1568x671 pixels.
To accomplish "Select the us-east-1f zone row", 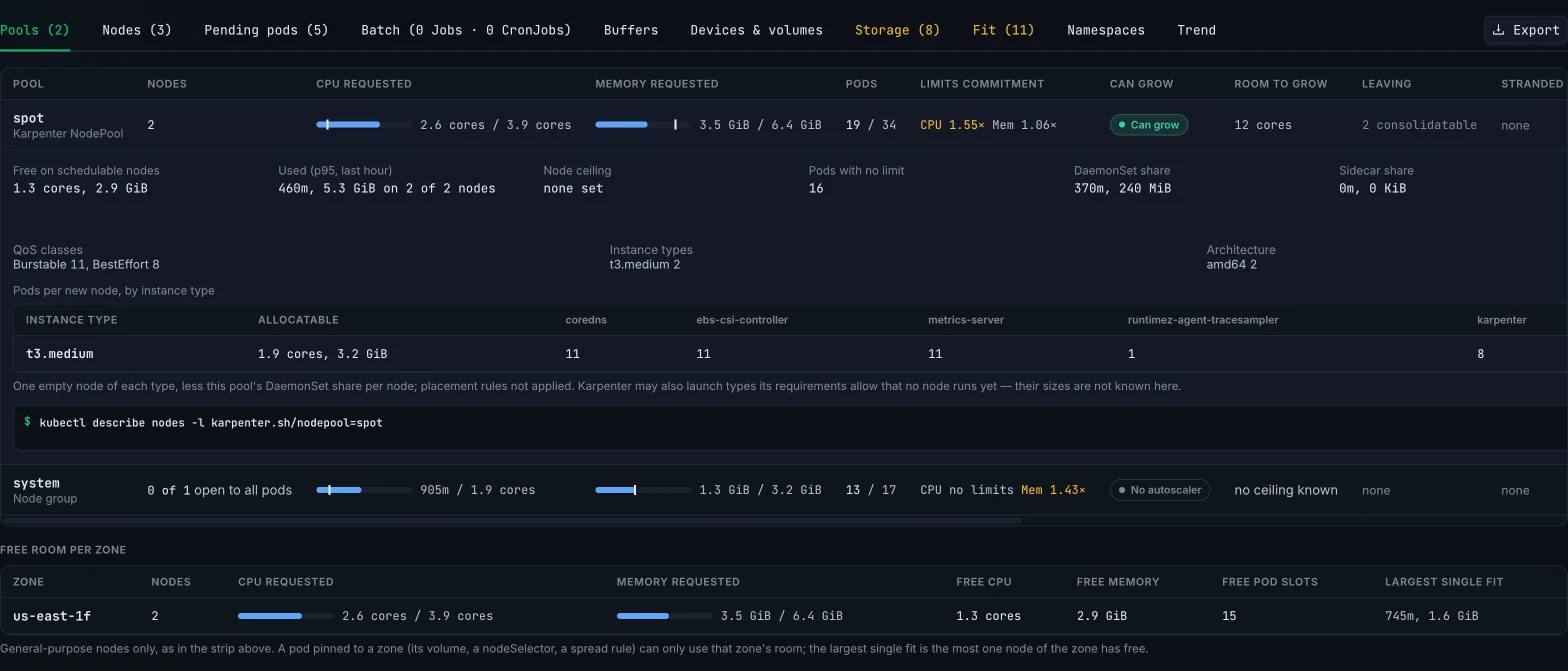I will click(x=782, y=616).
